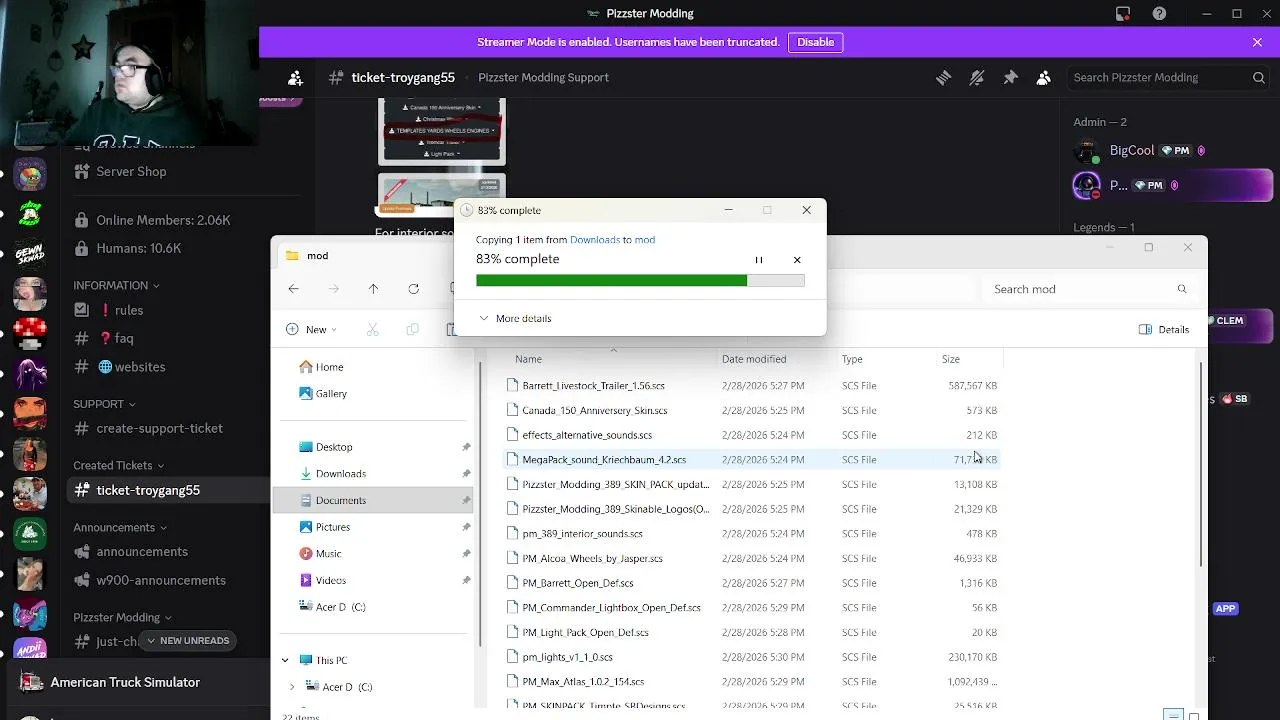The width and height of the screenshot is (1280, 720).
Task: Collapse the Pizzster Modding category
Action: click(122, 617)
